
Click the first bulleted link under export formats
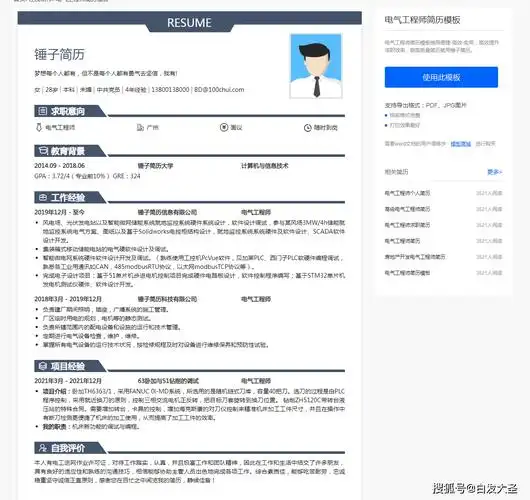(405, 115)
